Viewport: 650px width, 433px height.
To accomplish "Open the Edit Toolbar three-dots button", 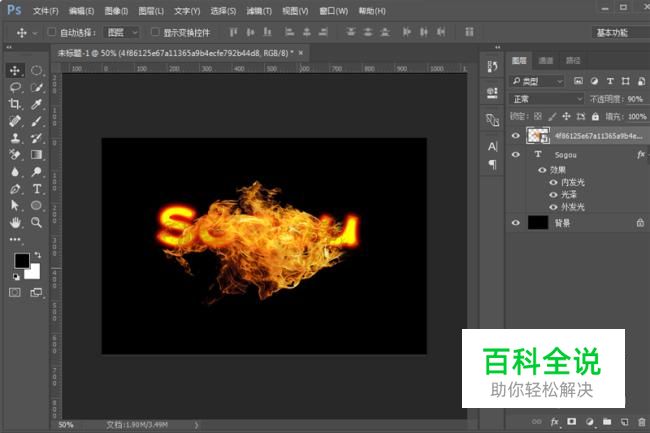I will [15, 239].
